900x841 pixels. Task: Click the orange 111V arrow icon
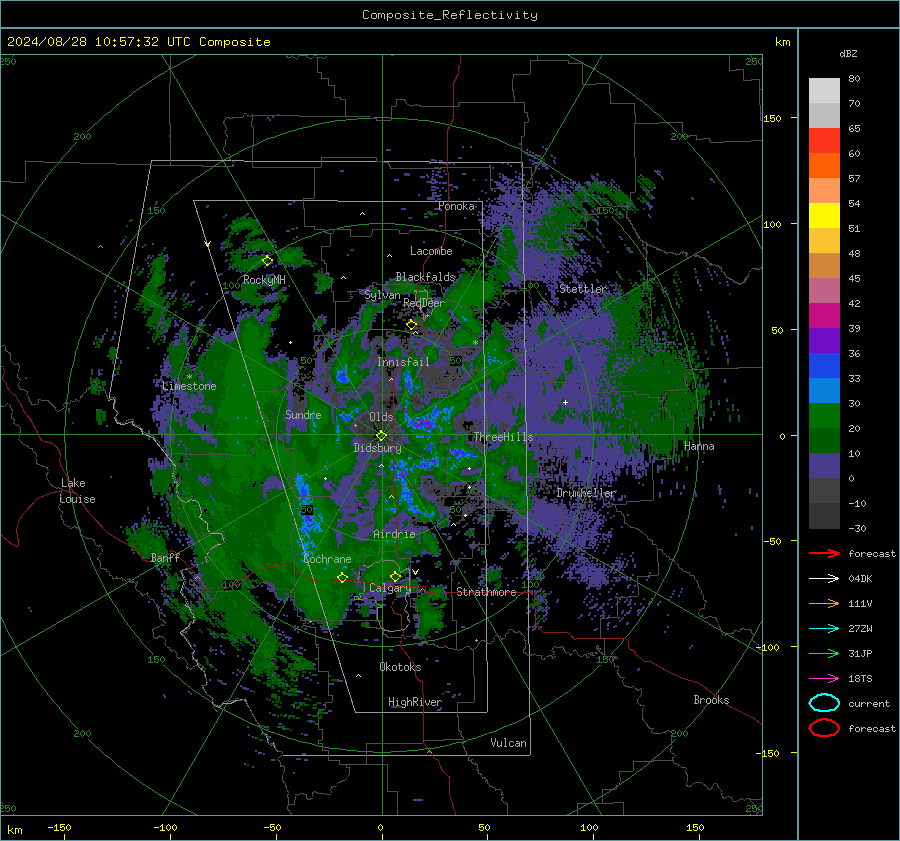[x=824, y=603]
